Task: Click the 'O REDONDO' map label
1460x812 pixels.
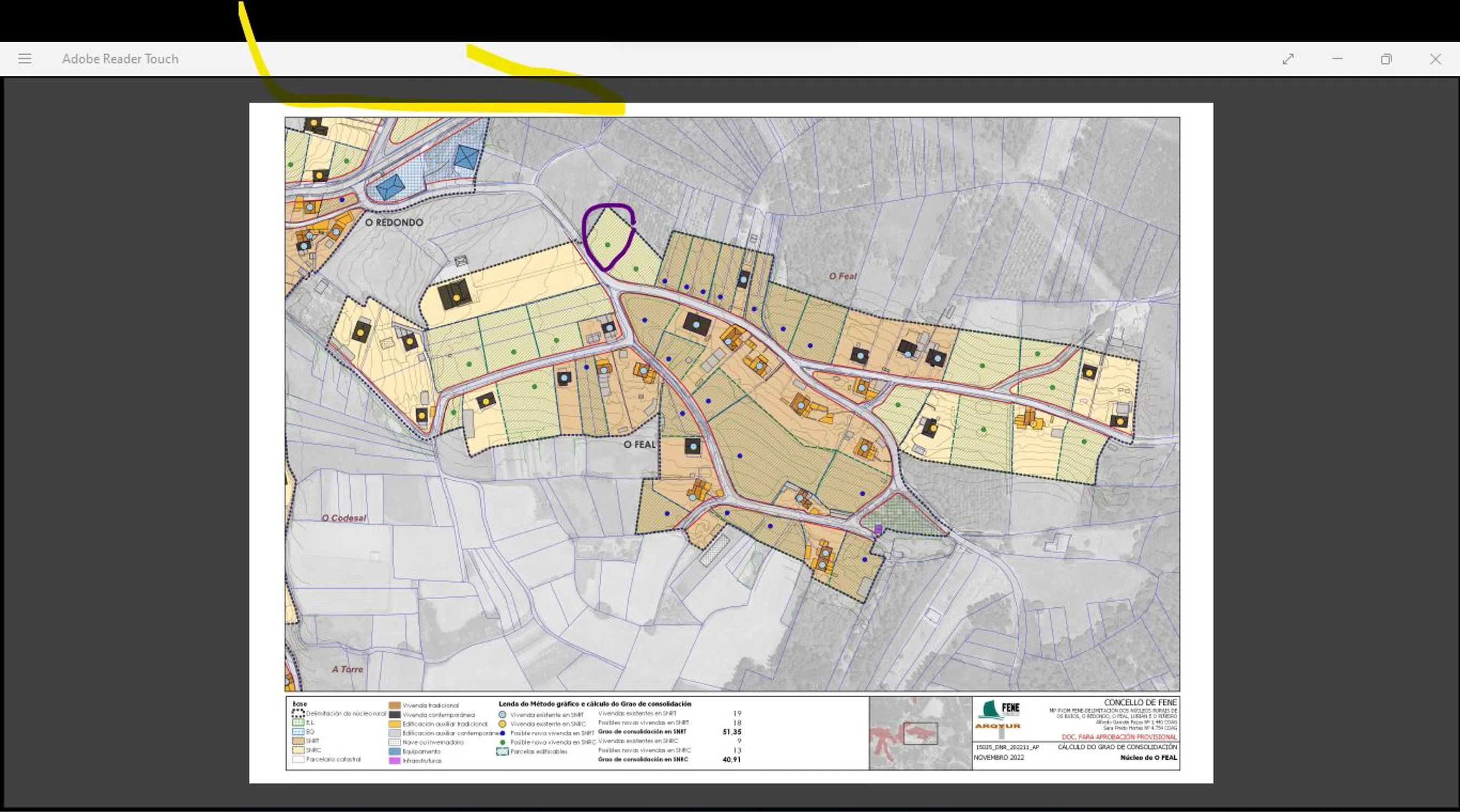Action: point(394,222)
